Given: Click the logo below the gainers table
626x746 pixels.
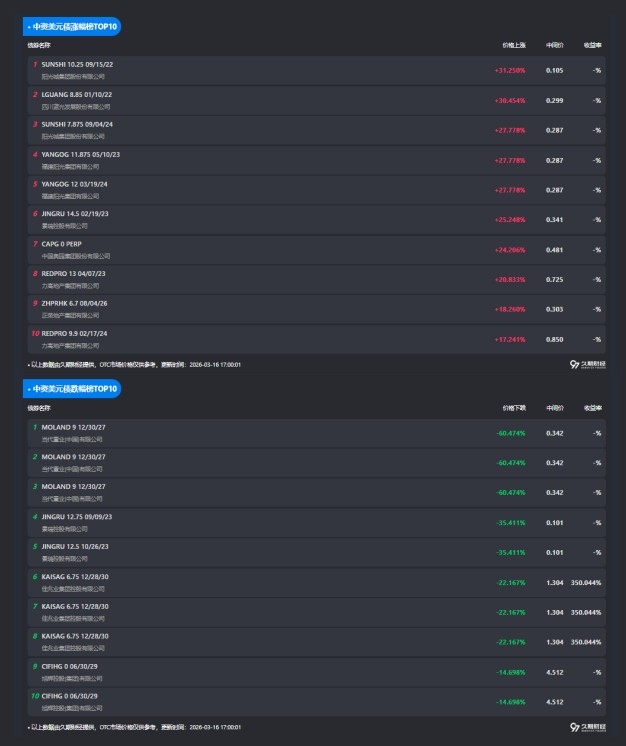Looking at the screenshot, I should click(x=586, y=365).
